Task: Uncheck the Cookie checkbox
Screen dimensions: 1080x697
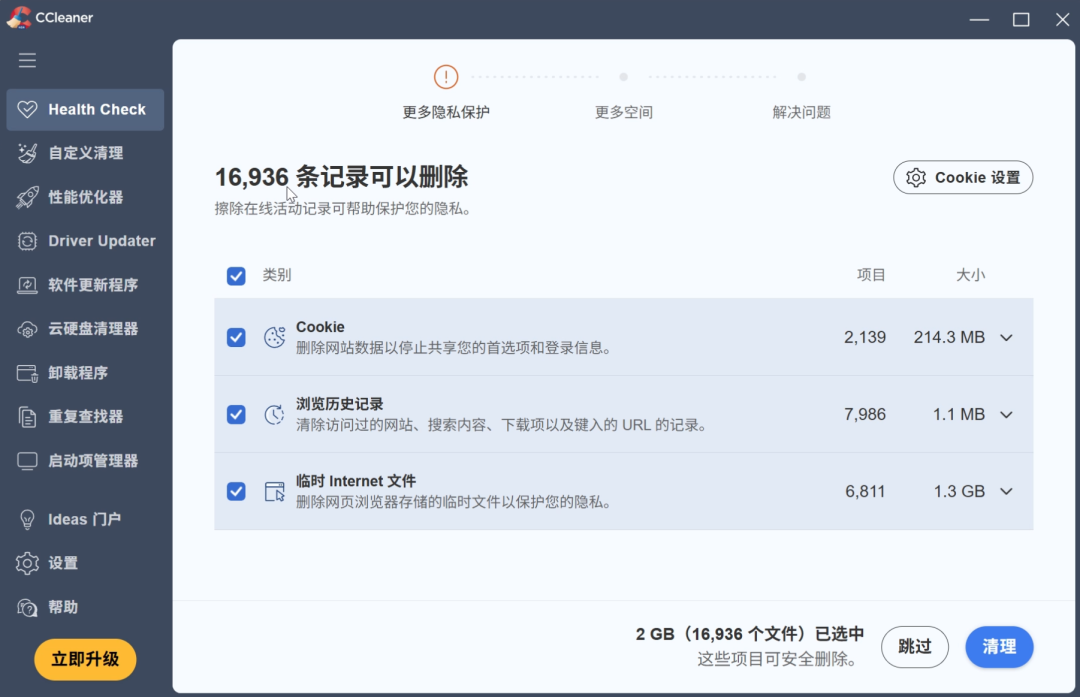Action: 236,337
